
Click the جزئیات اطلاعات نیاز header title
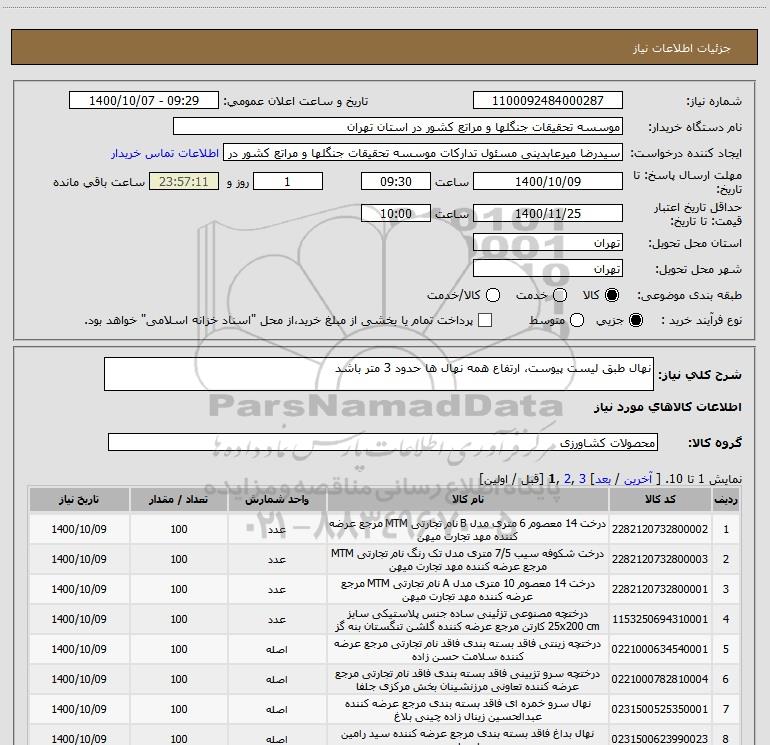(682, 48)
